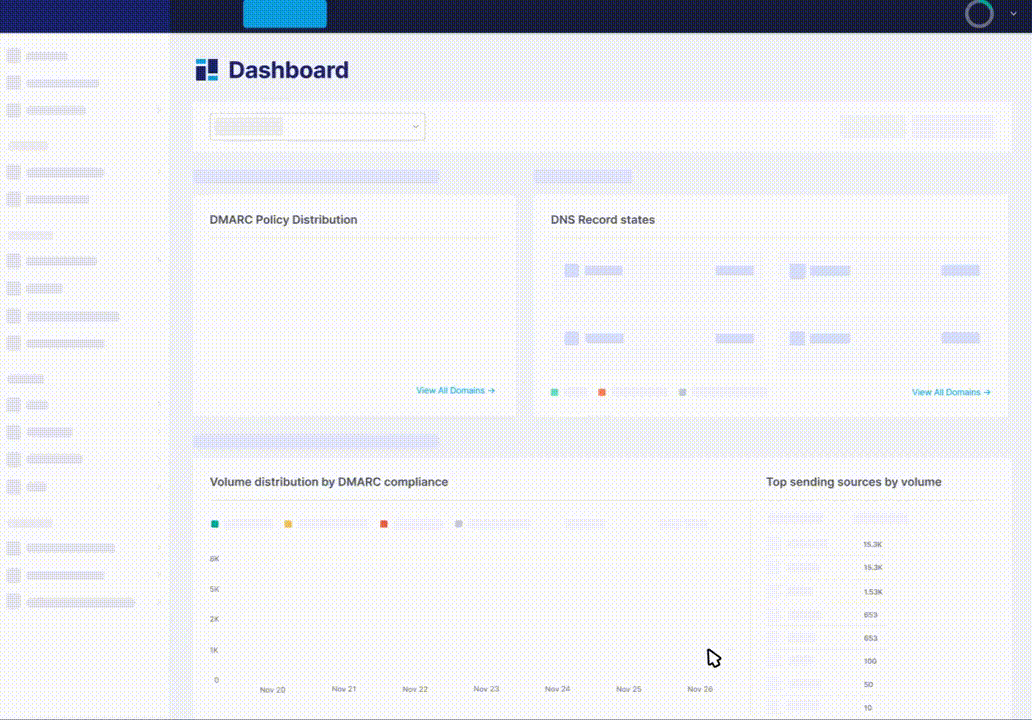Screen dimensions: 1032x720
Task: Click the bottommost sidebar navigation icon
Action: pos(14,602)
